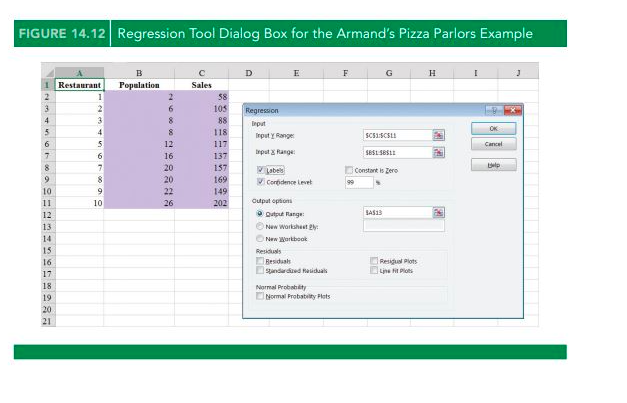Select column A header
This screenshot has width=627, height=403.
(79, 73)
